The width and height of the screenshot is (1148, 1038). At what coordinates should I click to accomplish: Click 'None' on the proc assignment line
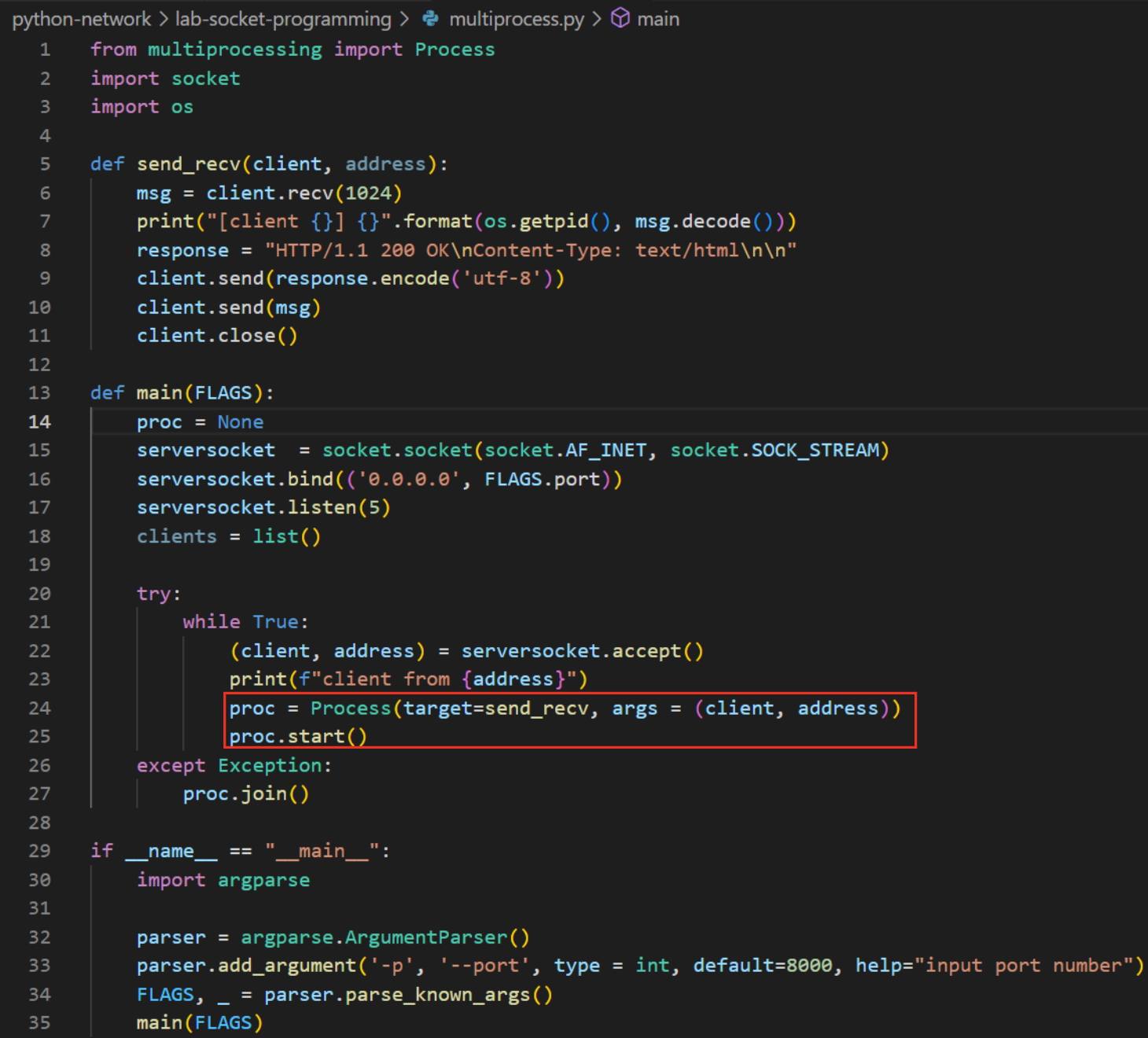pyautogui.click(x=241, y=422)
